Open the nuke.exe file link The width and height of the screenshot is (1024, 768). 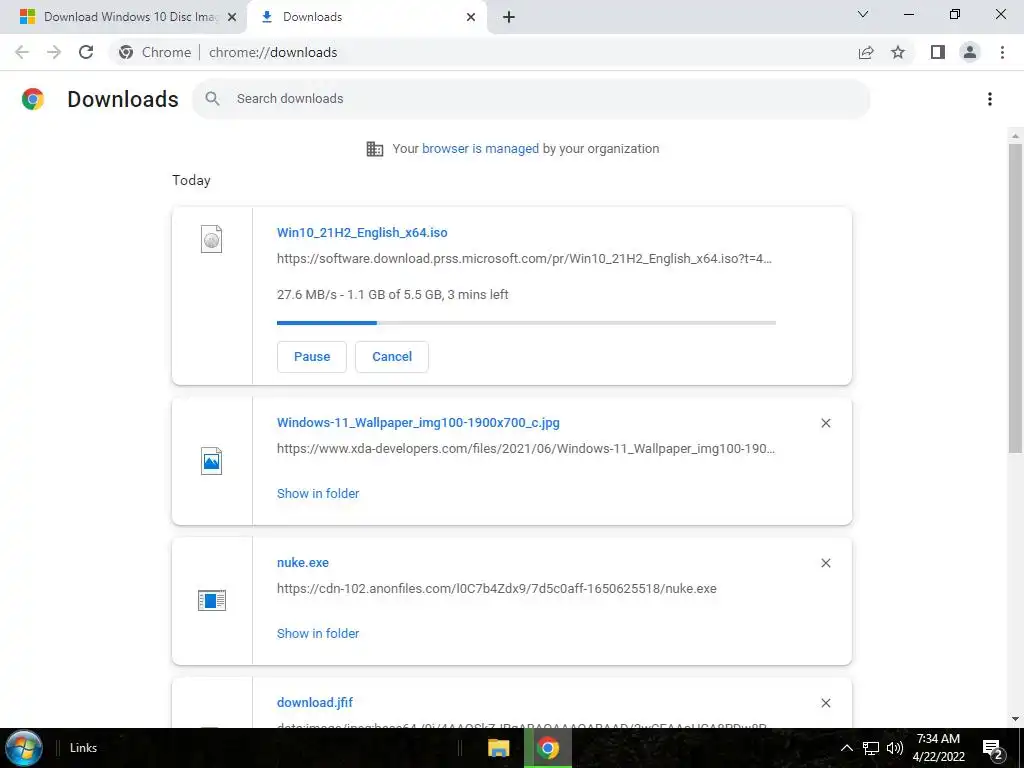pos(302,562)
